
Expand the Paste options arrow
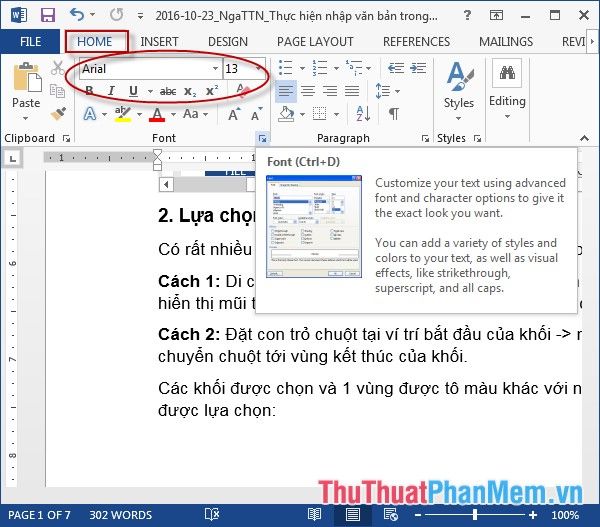pos(26,118)
